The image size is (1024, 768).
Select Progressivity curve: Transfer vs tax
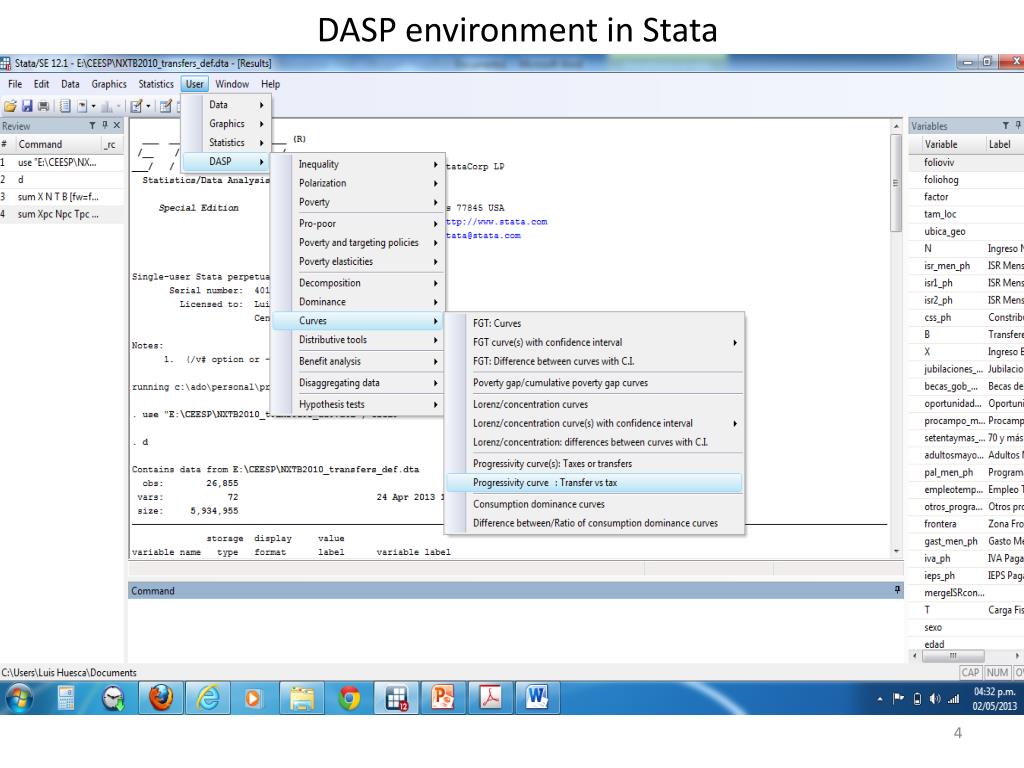coord(594,483)
